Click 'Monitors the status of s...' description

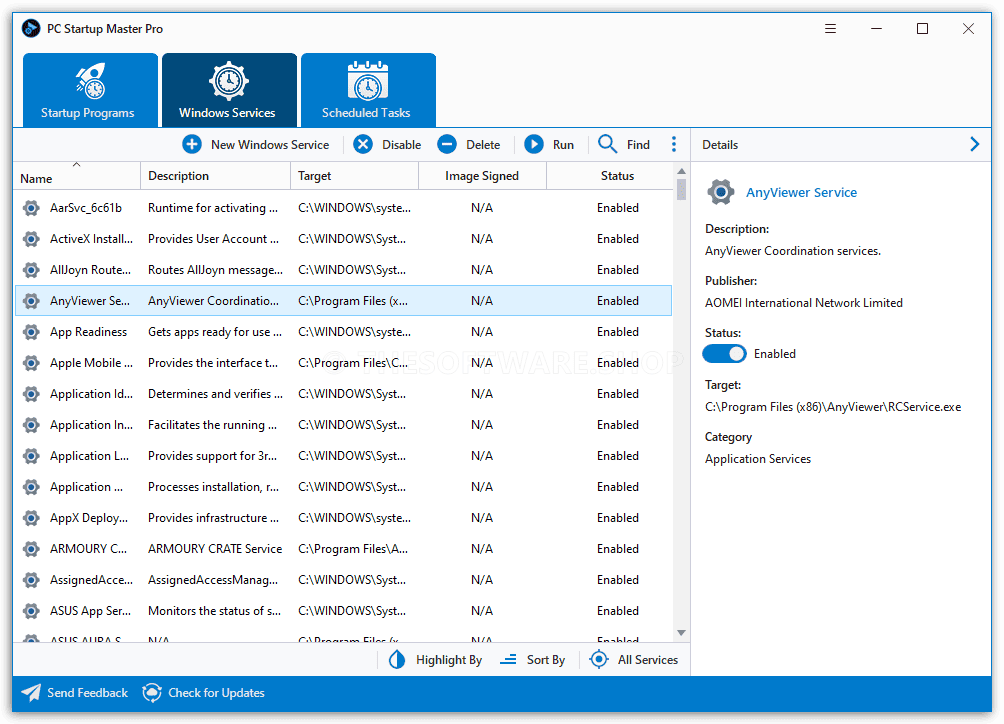click(215, 611)
